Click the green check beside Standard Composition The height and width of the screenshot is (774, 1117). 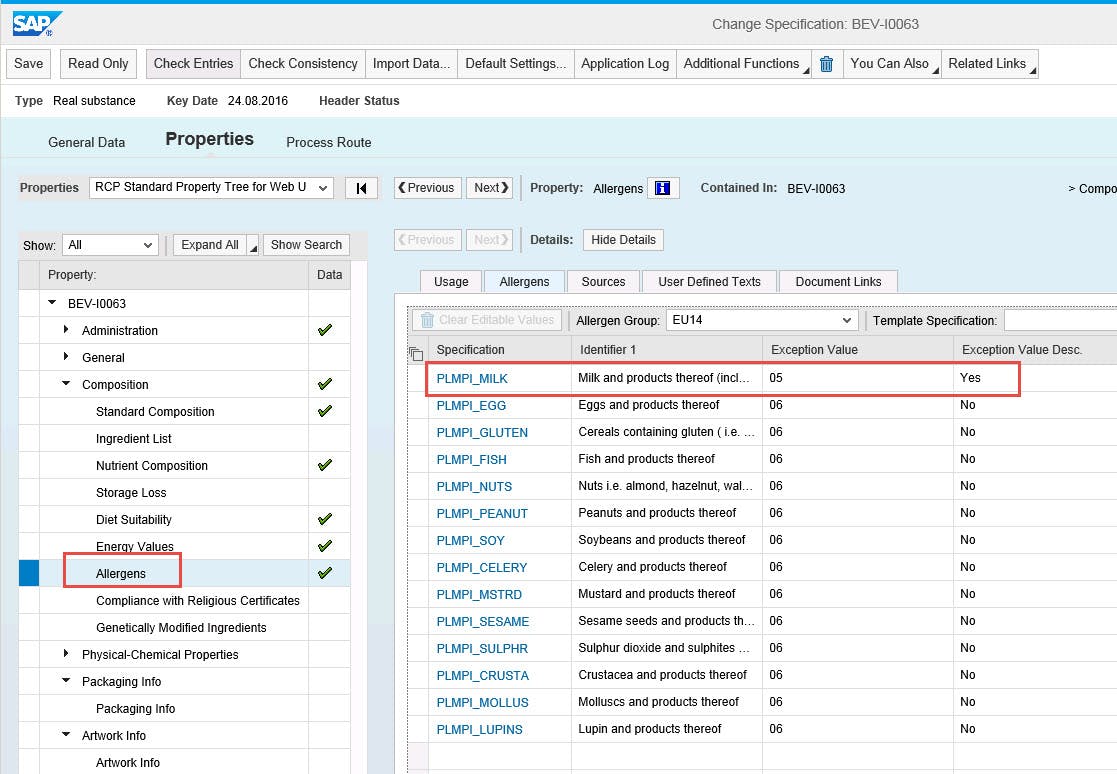pyautogui.click(x=325, y=411)
